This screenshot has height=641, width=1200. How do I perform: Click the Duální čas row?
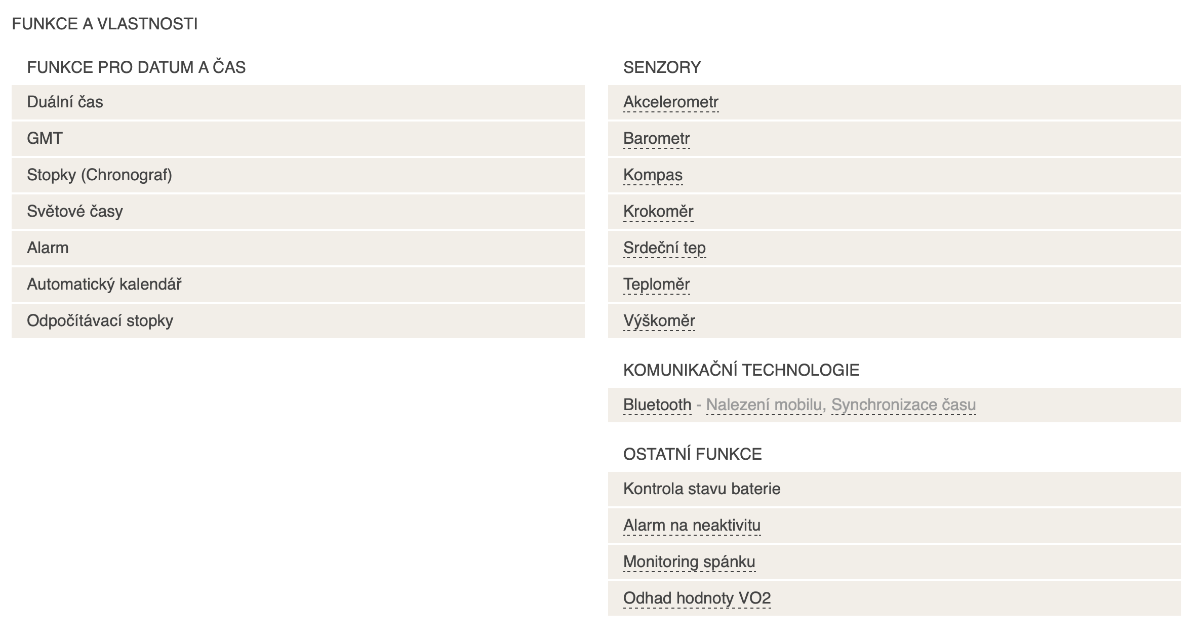point(298,102)
